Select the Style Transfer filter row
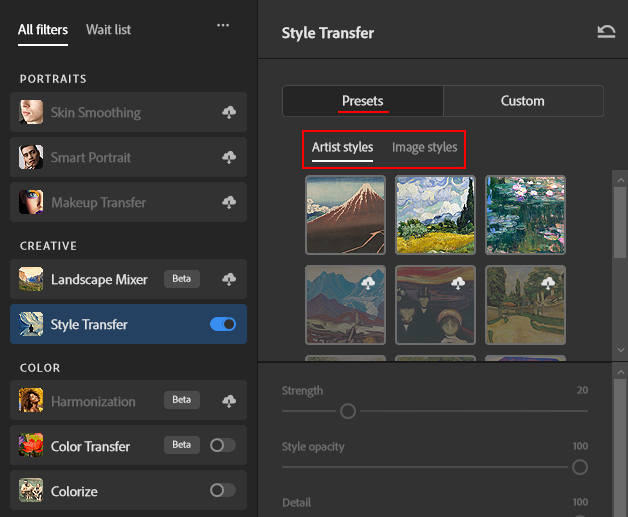Image resolution: width=628 pixels, height=517 pixels. point(128,324)
